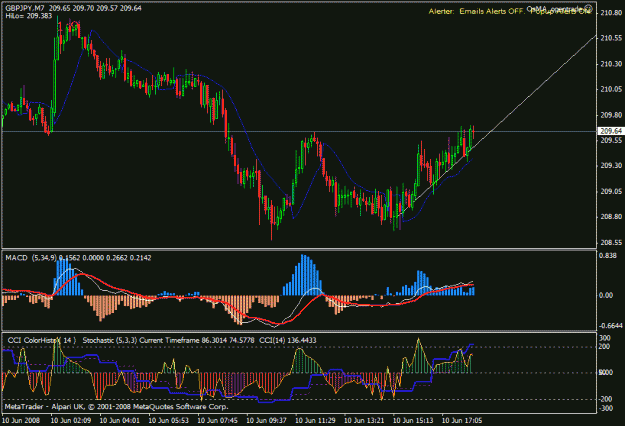Viewport: 625px width, 426px height.
Task: Click the 10 Jun 04:01 time label
Action: pyautogui.click(x=120, y=420)
